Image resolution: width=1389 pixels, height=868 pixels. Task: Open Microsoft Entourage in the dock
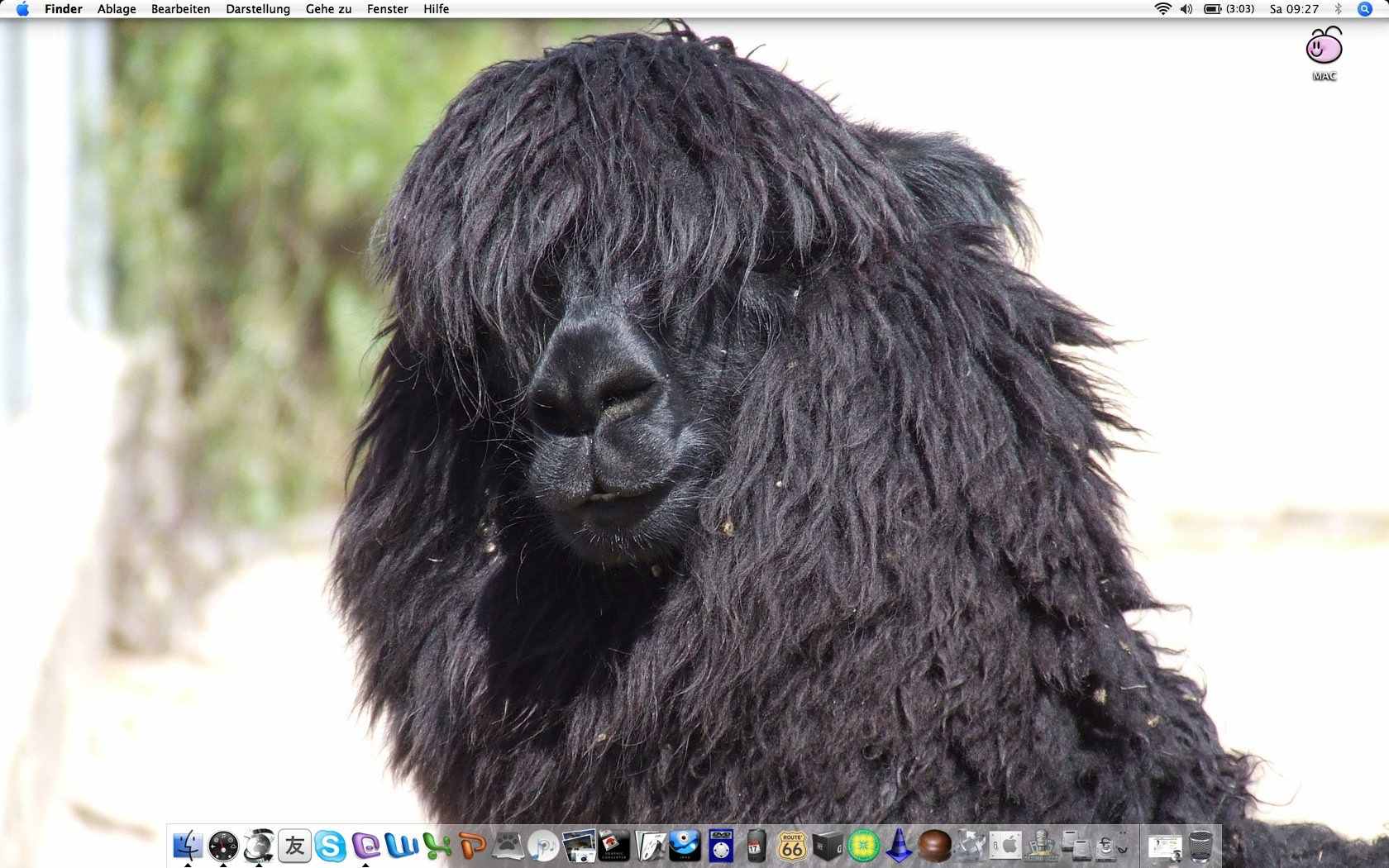(365, 847)
